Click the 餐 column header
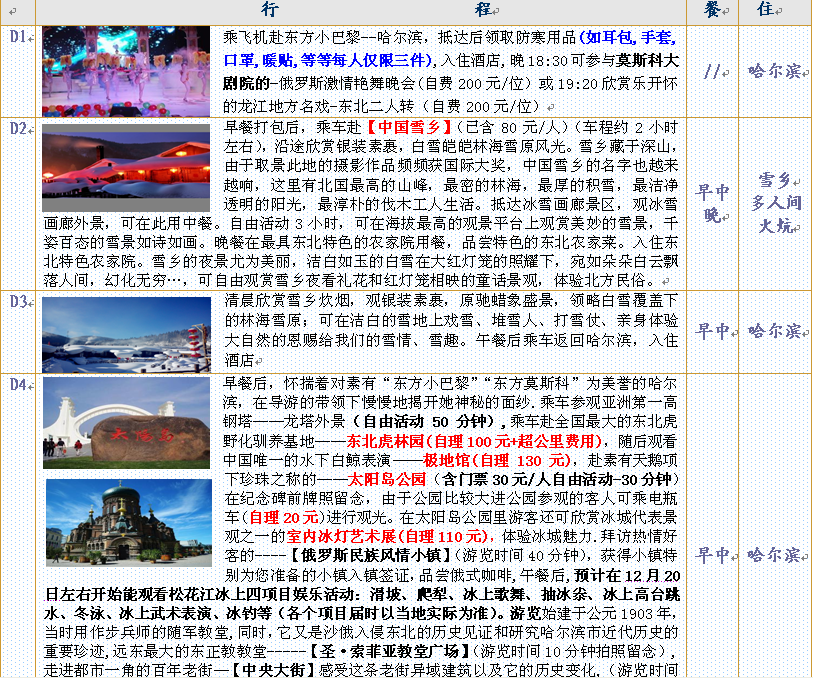813x679 pixels. point(712,11)
